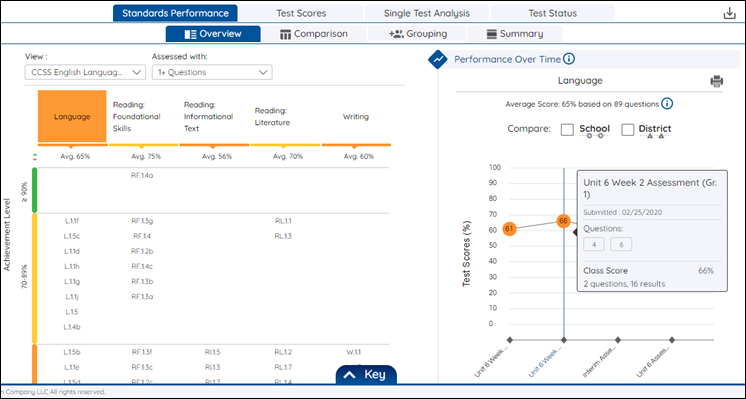This screenshot has width=746, height=399.
Task: Select the Comparison sub-tab
Action: tap(314, 34)
